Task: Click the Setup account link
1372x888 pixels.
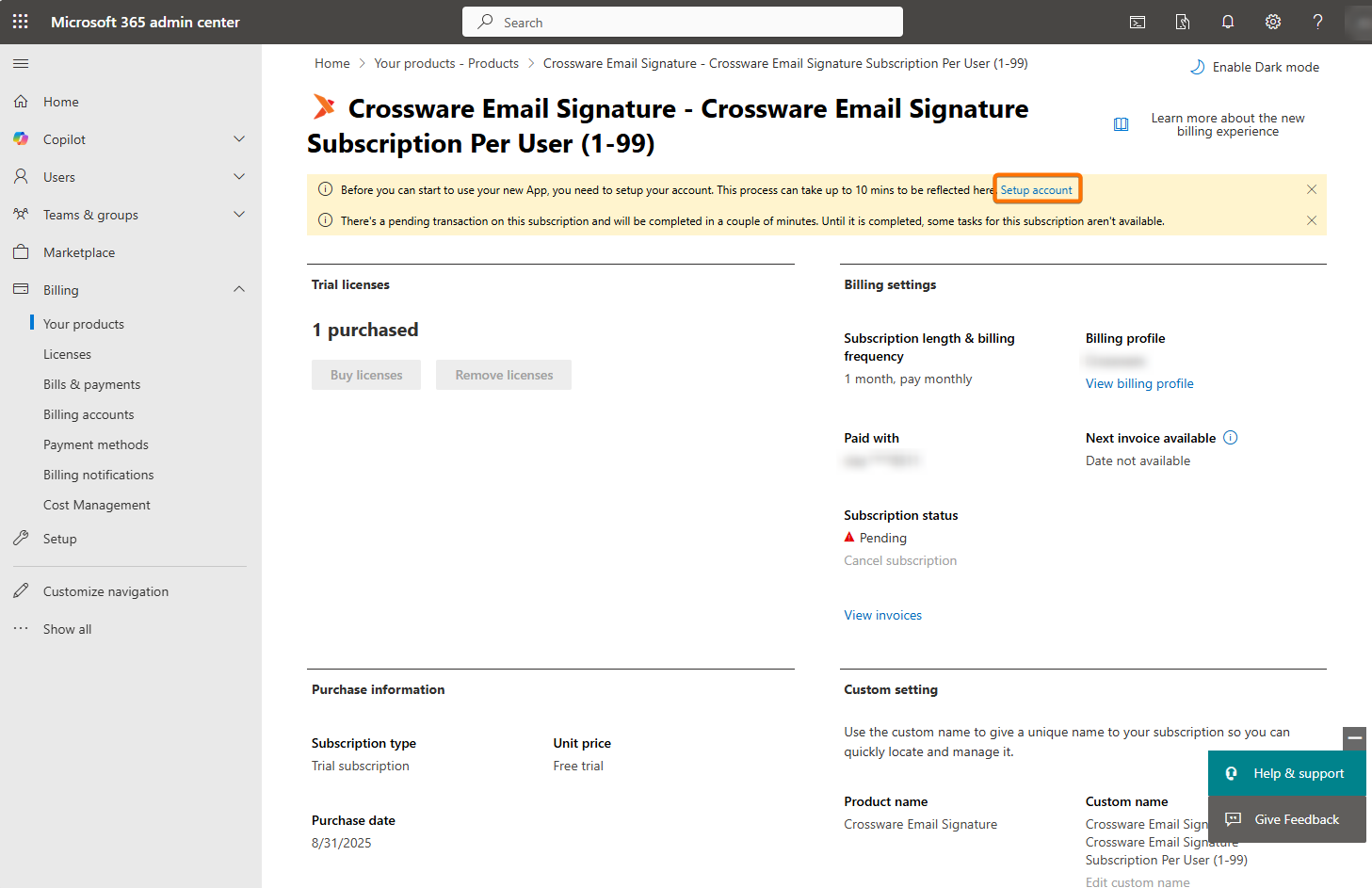Action: click(1036, 189)
